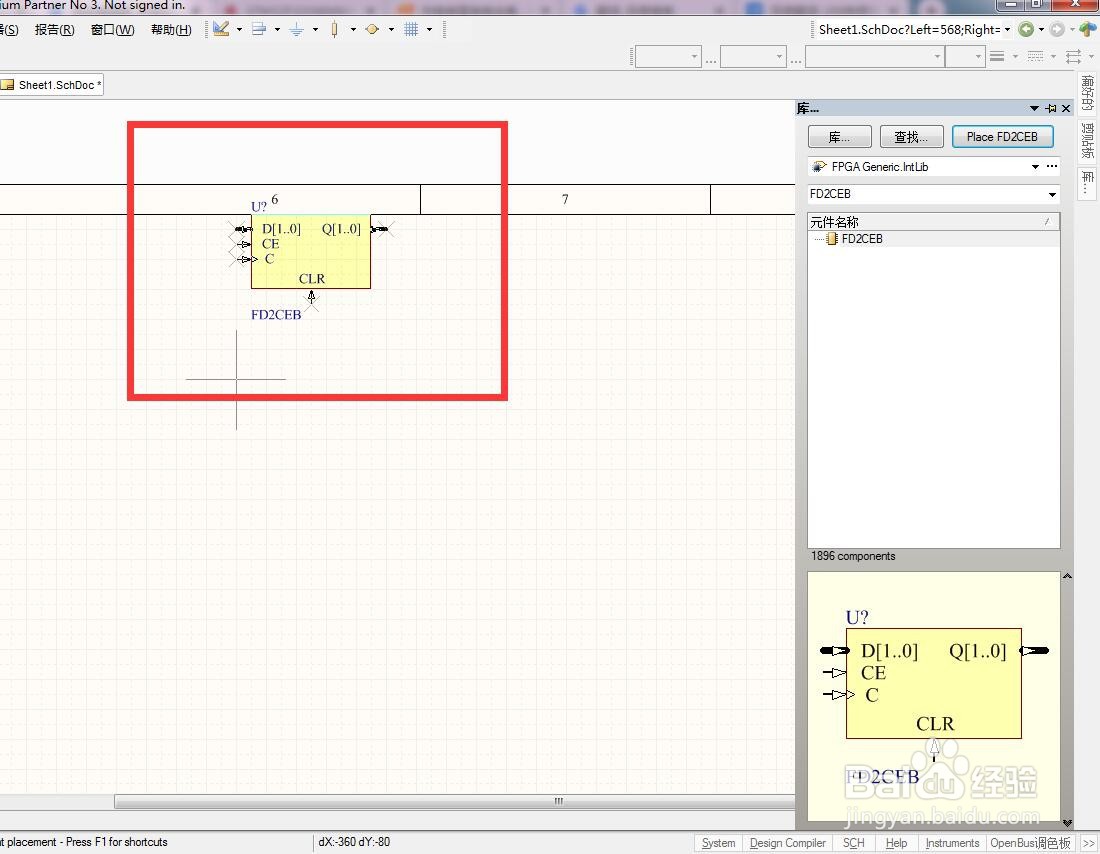
Task: Switch to the Sheet1.SchDoc tab
Action: [x=53, y=85]
